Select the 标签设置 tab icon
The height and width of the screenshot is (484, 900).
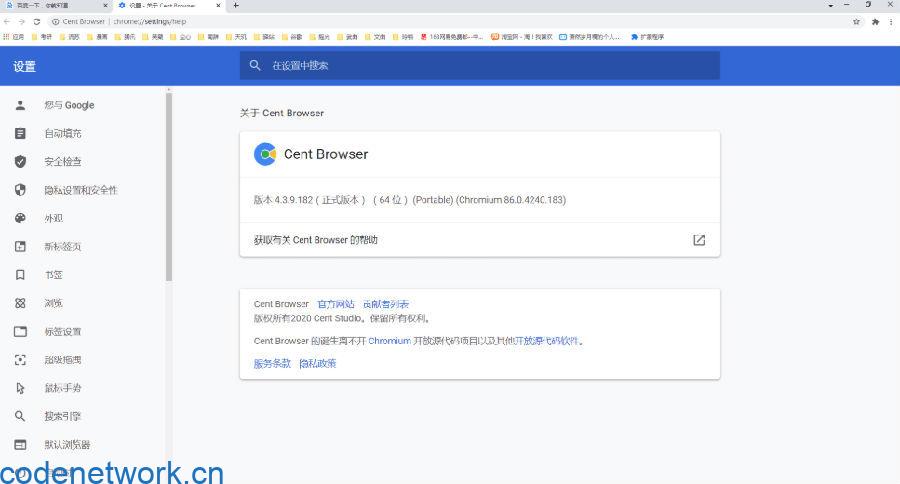point(20,331)
